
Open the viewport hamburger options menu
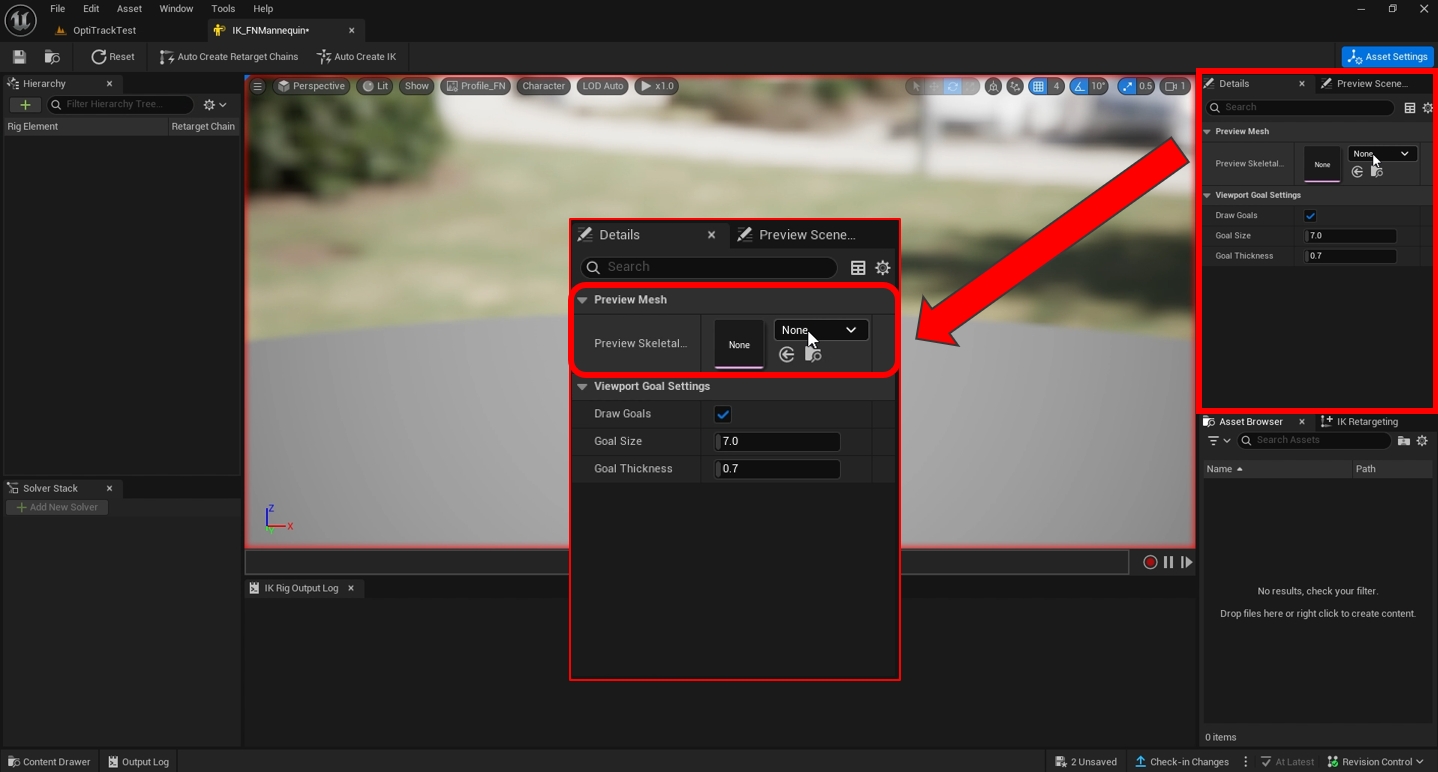click(257, 86)
